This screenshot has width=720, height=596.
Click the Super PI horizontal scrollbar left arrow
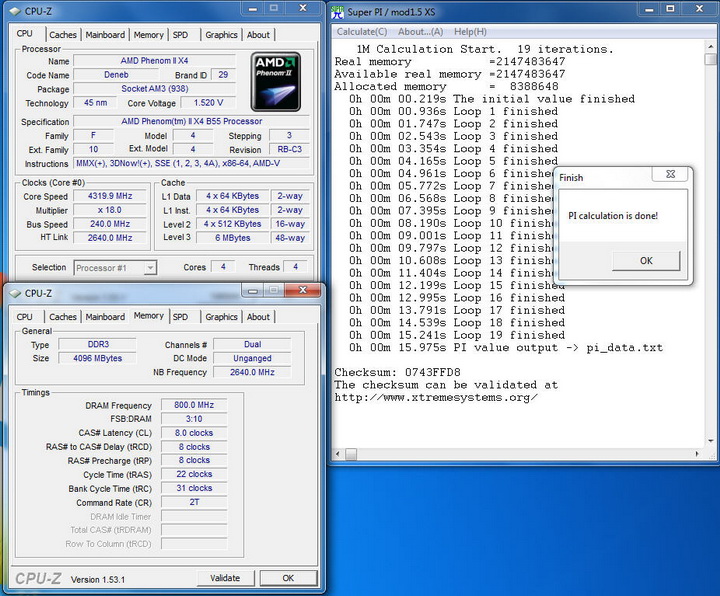click(x=338, y=454)
